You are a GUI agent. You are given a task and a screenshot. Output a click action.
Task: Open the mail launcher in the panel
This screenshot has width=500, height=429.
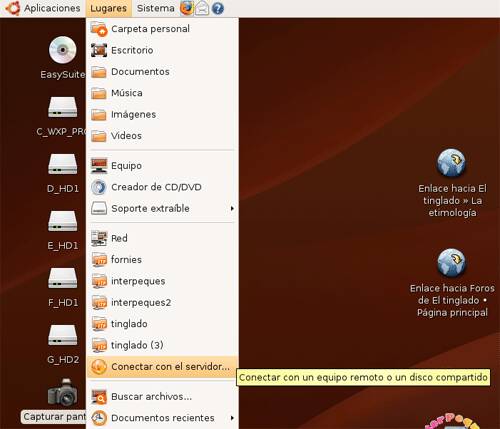202,8
